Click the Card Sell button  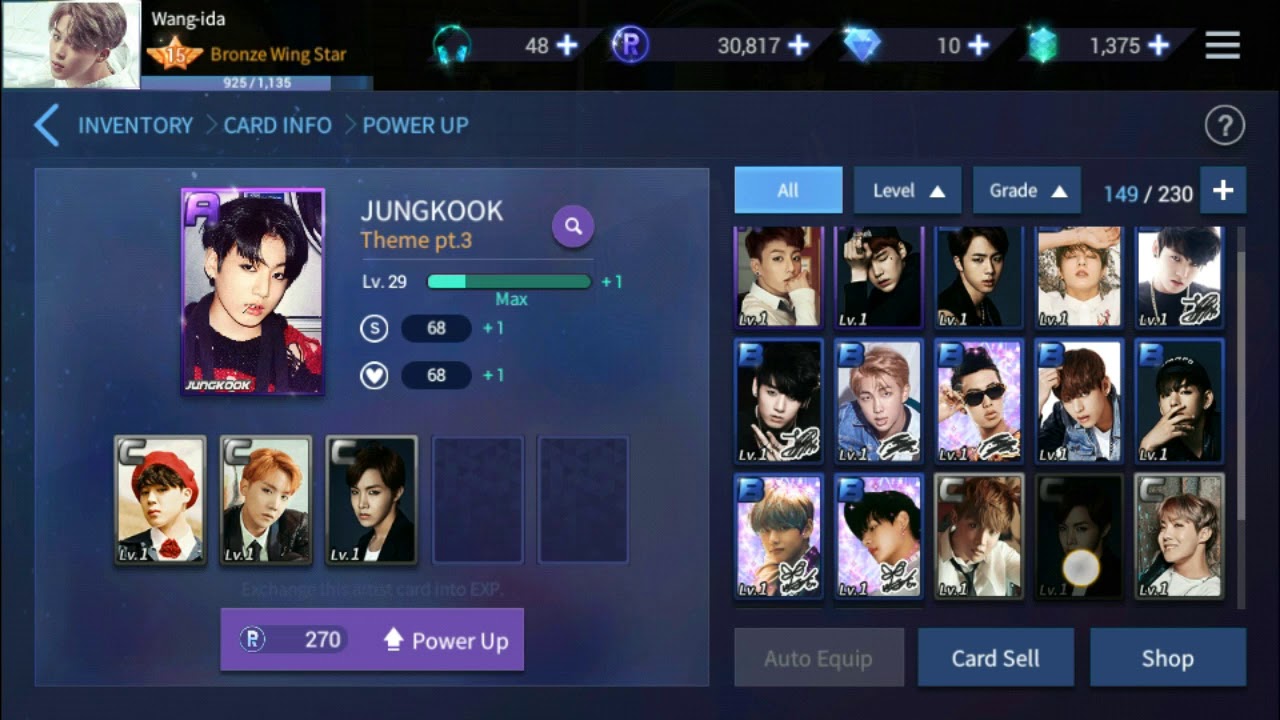tap(995, 658)
